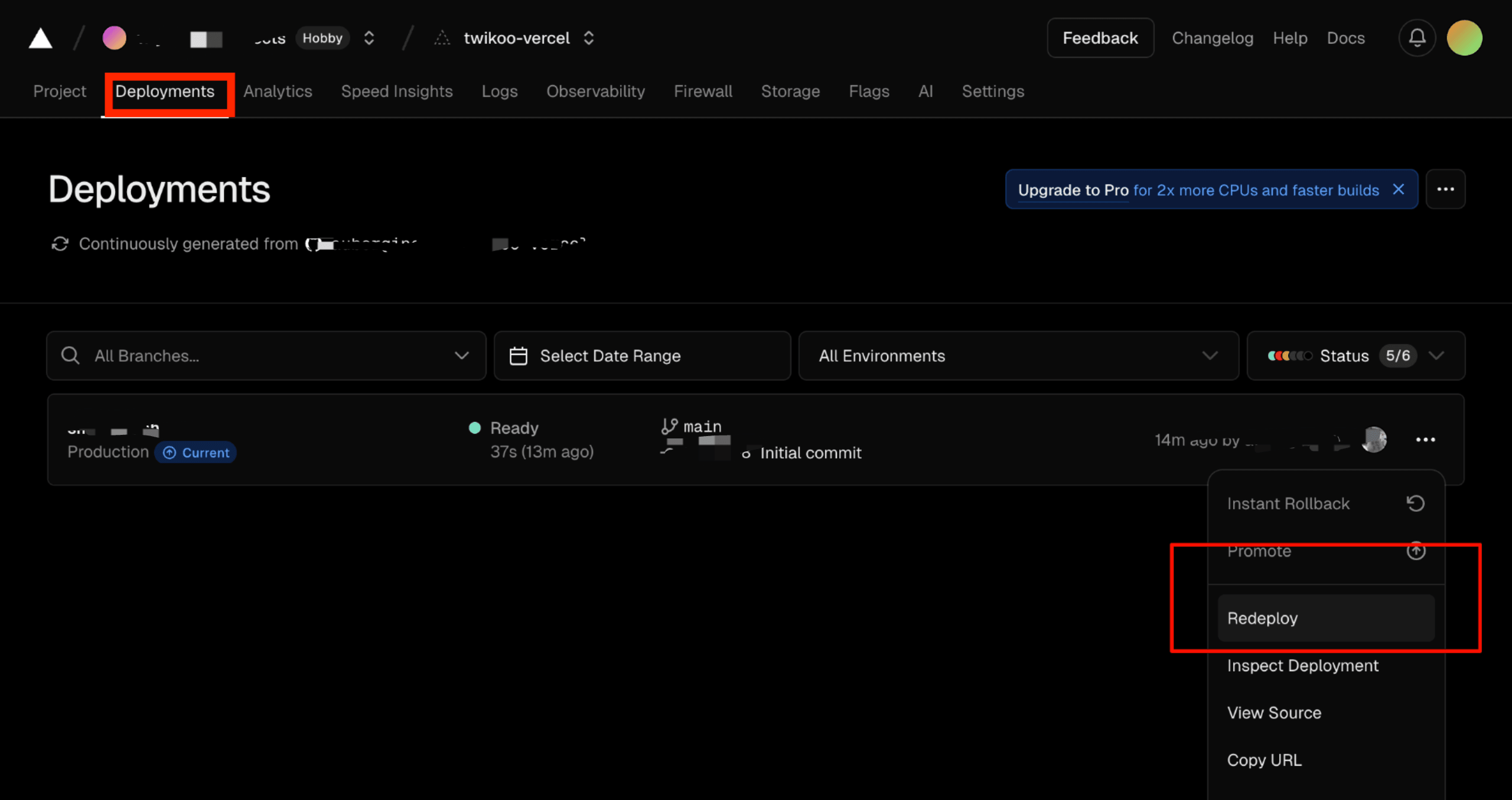This screenshot has height=800, width=1512.
Task: Open the Docs link
Action: coord(1345,38)
